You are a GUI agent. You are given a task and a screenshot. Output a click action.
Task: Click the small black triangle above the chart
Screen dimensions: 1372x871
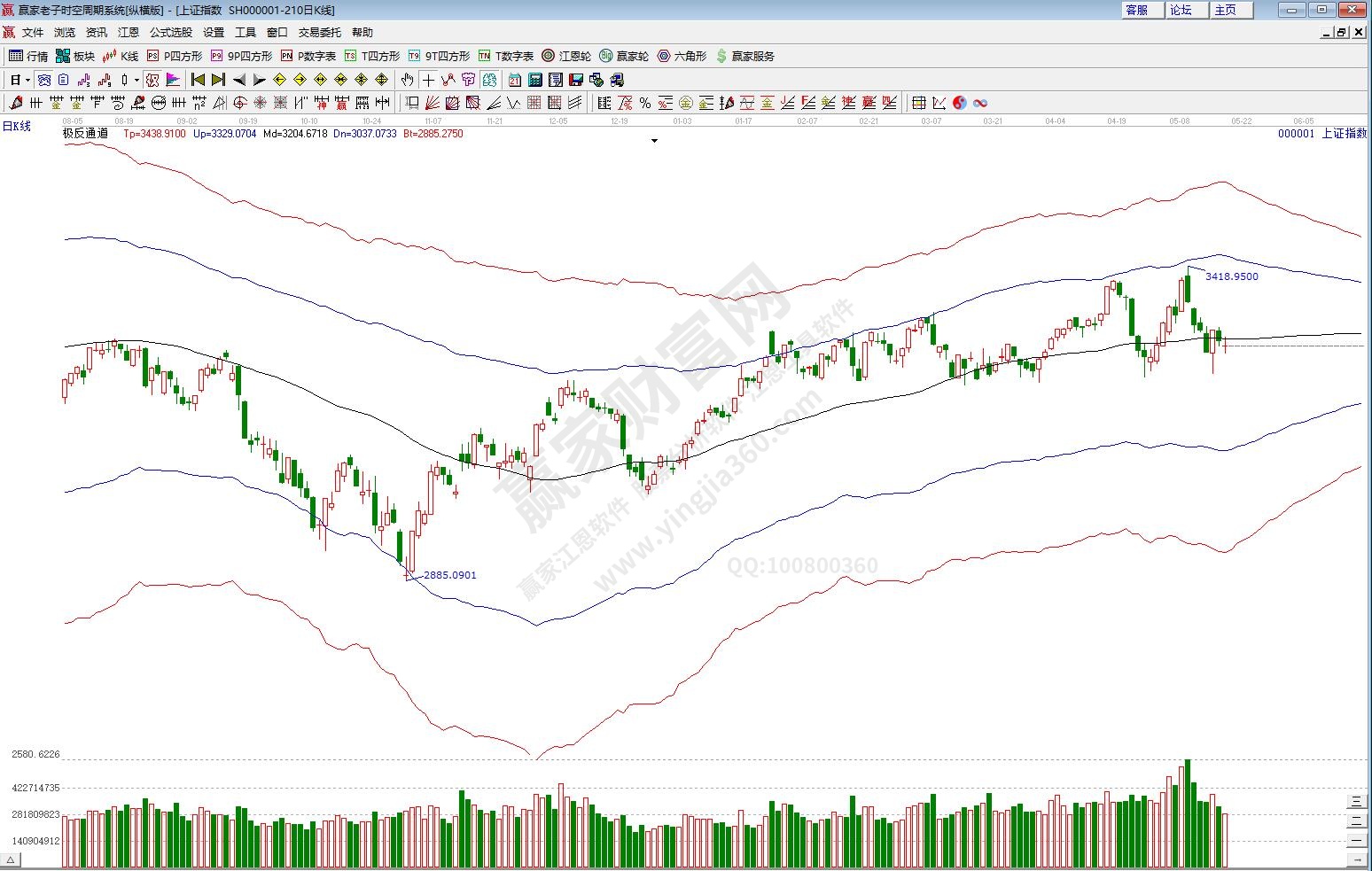coord(654,141)
